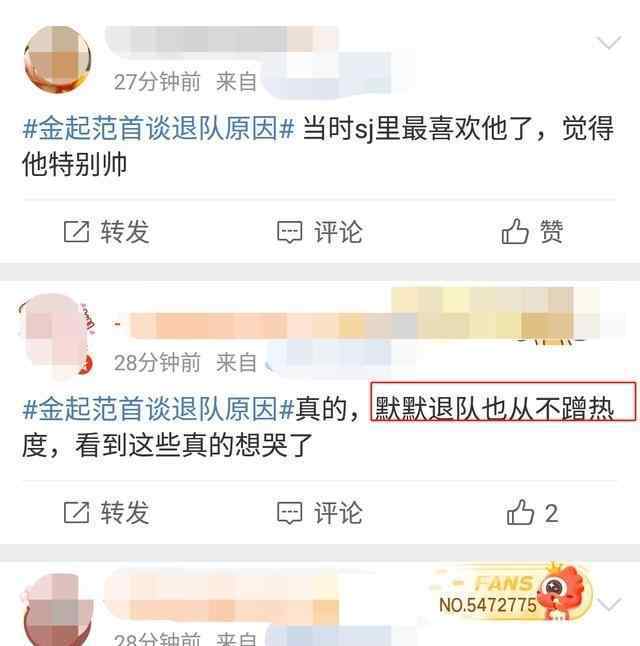
Task: Open the hashtag 金起范首谈退队原因 in second post
Action: tap(159, 409)
